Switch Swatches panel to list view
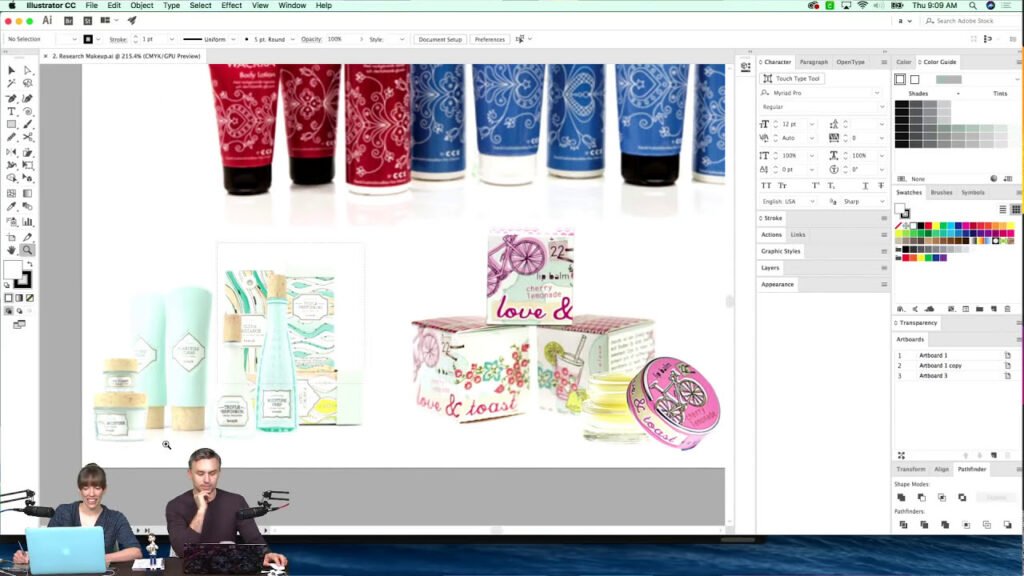 (x=1002, y=210)
